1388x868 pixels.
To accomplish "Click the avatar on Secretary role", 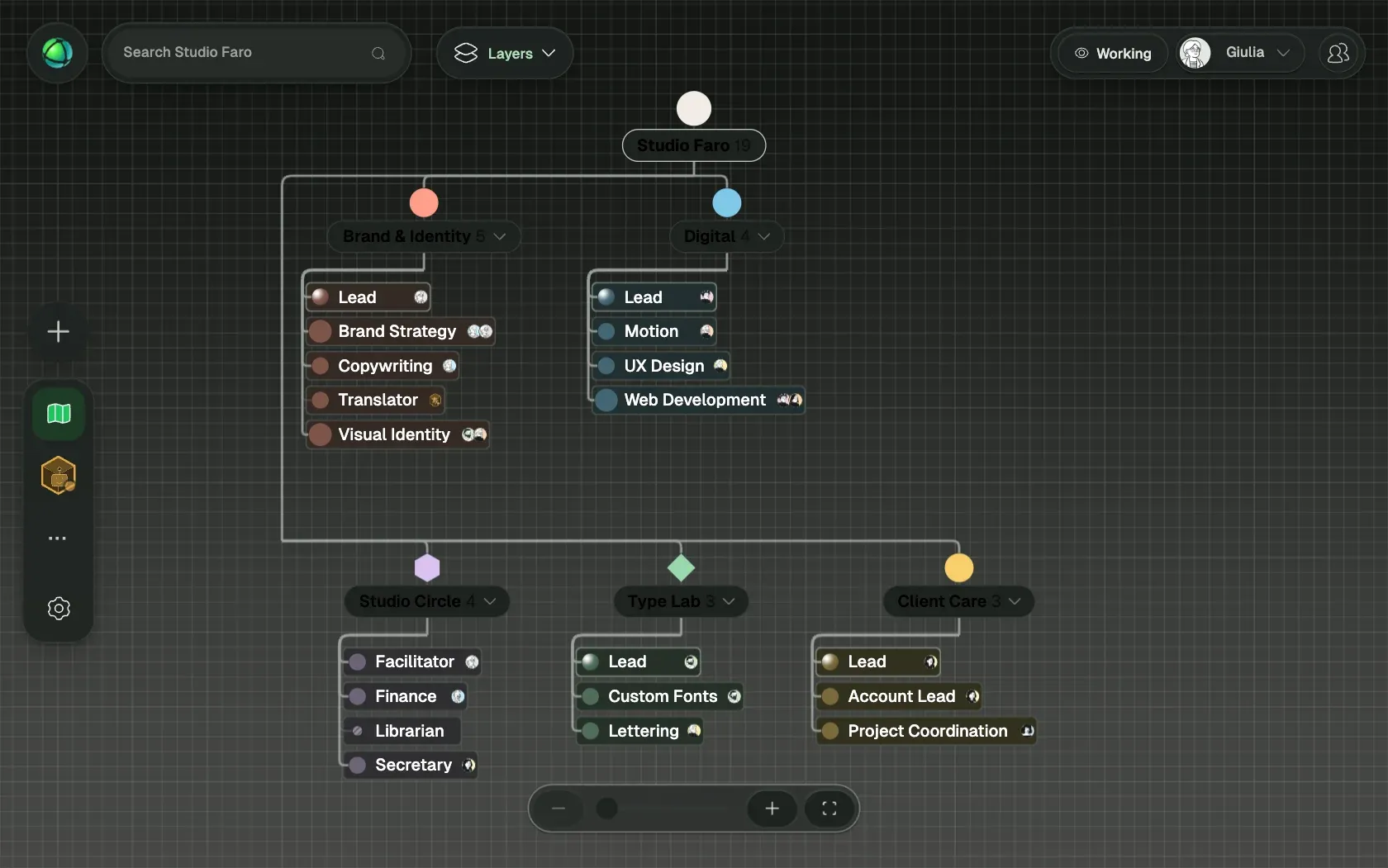I will tap(468, 766).
